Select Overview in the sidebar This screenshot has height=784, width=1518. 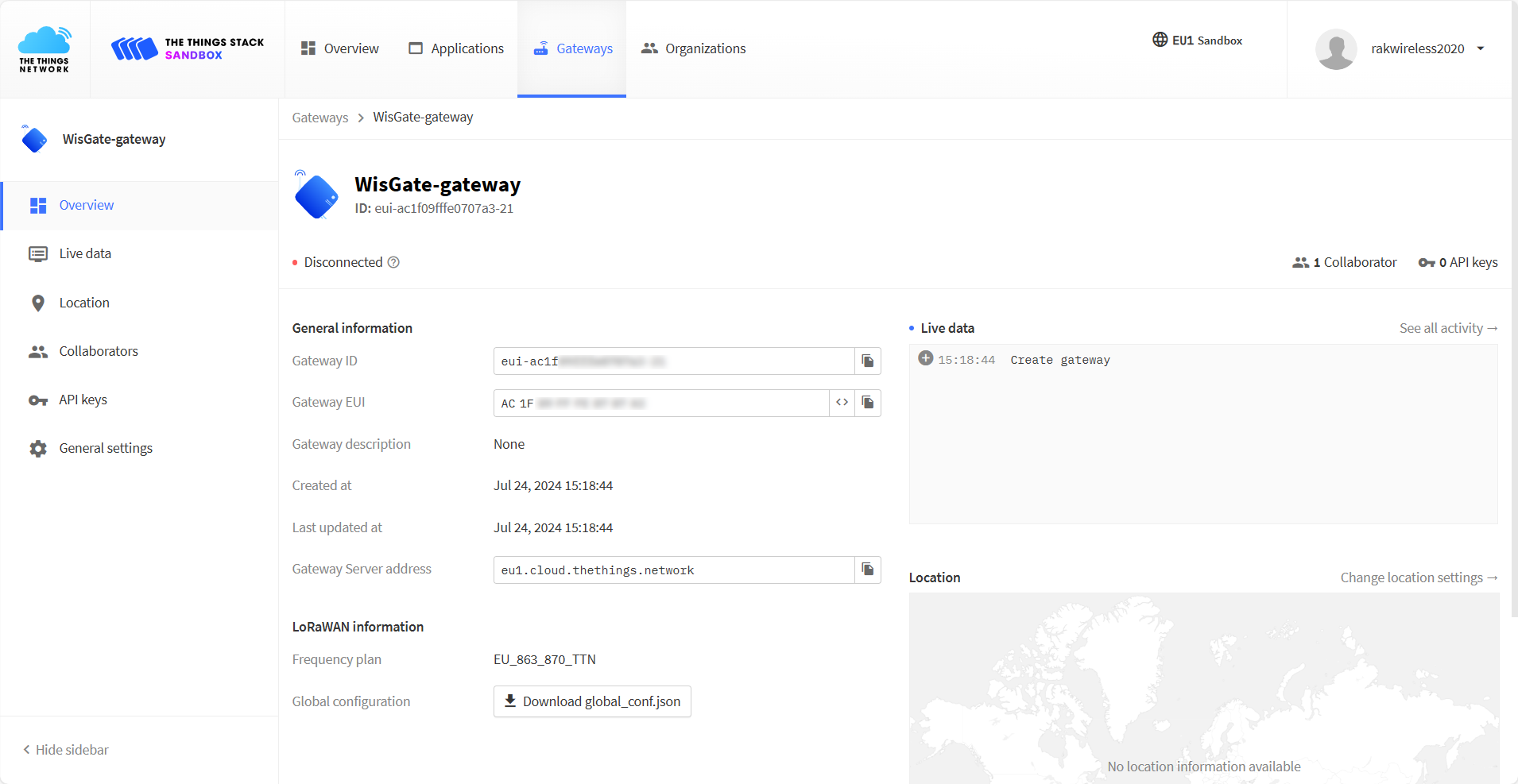point(141,206)
